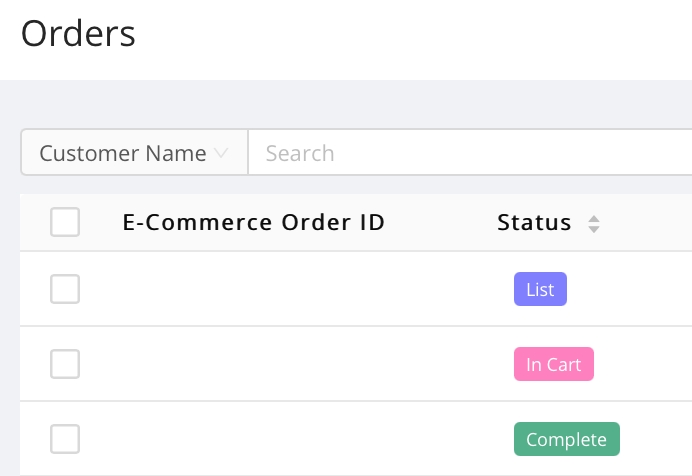Click the Status column header label

tap(534, 222)
